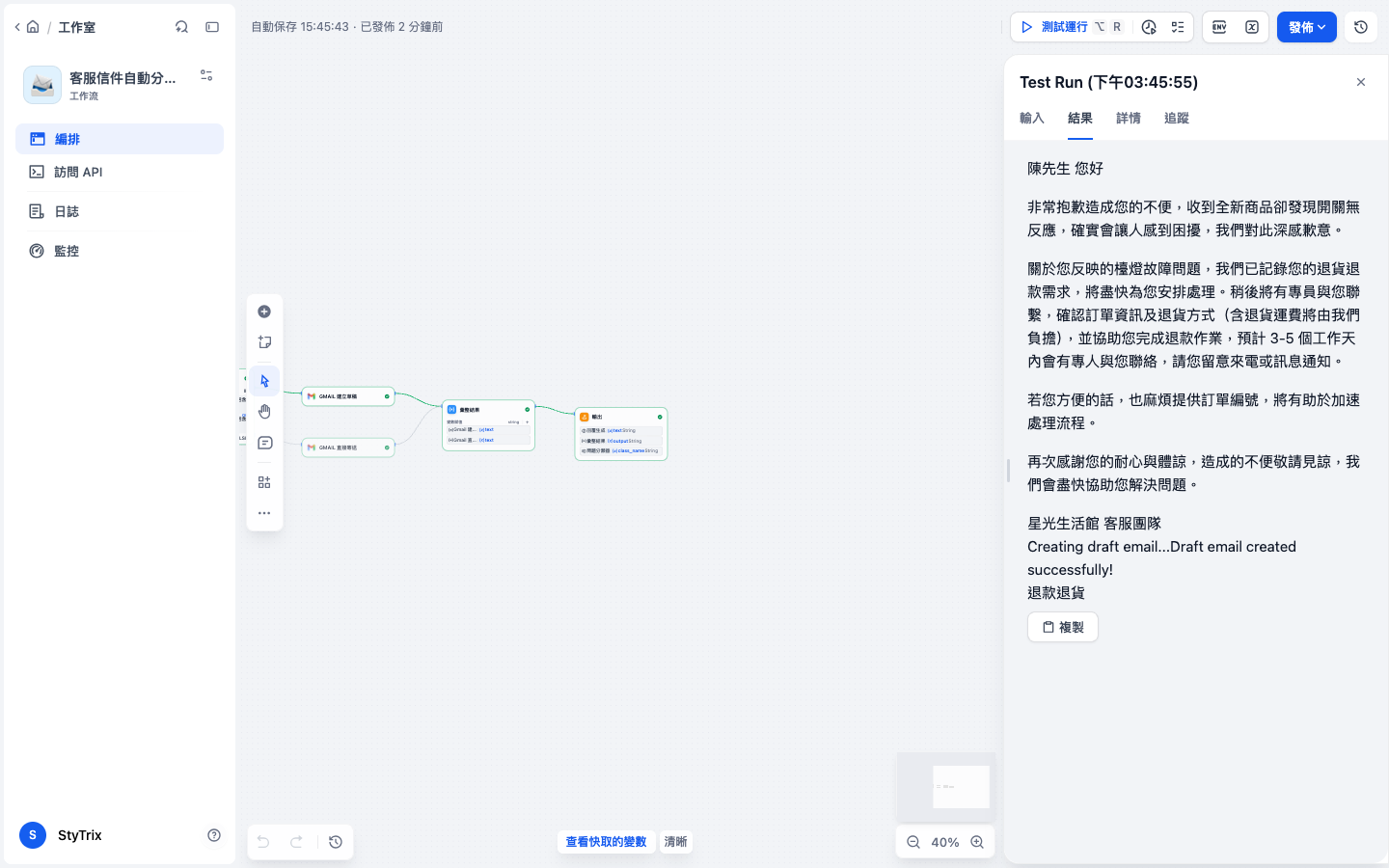Screen dimensions: 1389x868
Task: Select the GMAIL 建立草稿 node
Action: point(348,396)
